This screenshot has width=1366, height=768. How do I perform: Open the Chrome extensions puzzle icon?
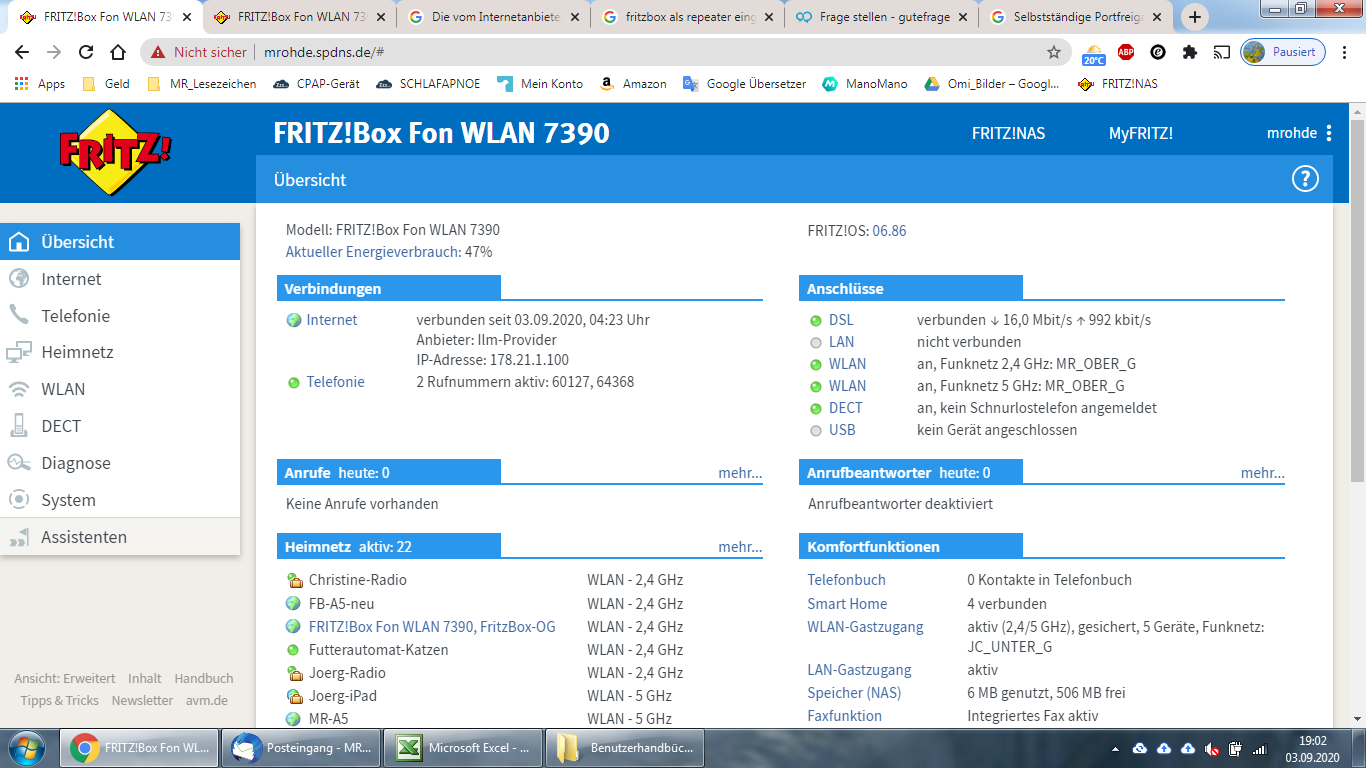(x=1190, y=52)
